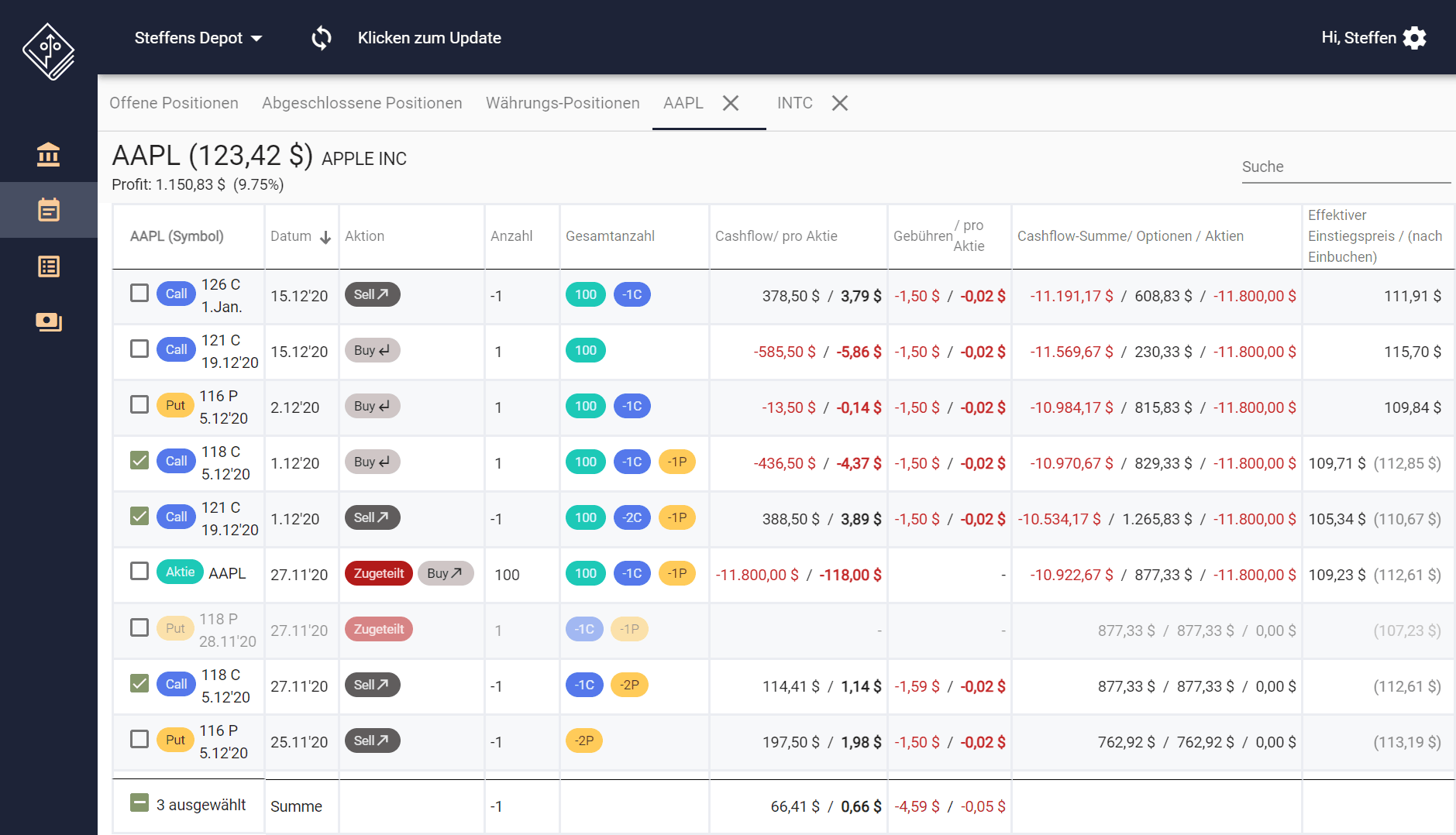Image resolution: width=1456 pixels, height=835 pixels.
Task: Check the 116 P 25.11'20 row checkbox
Action: [139, 739]
